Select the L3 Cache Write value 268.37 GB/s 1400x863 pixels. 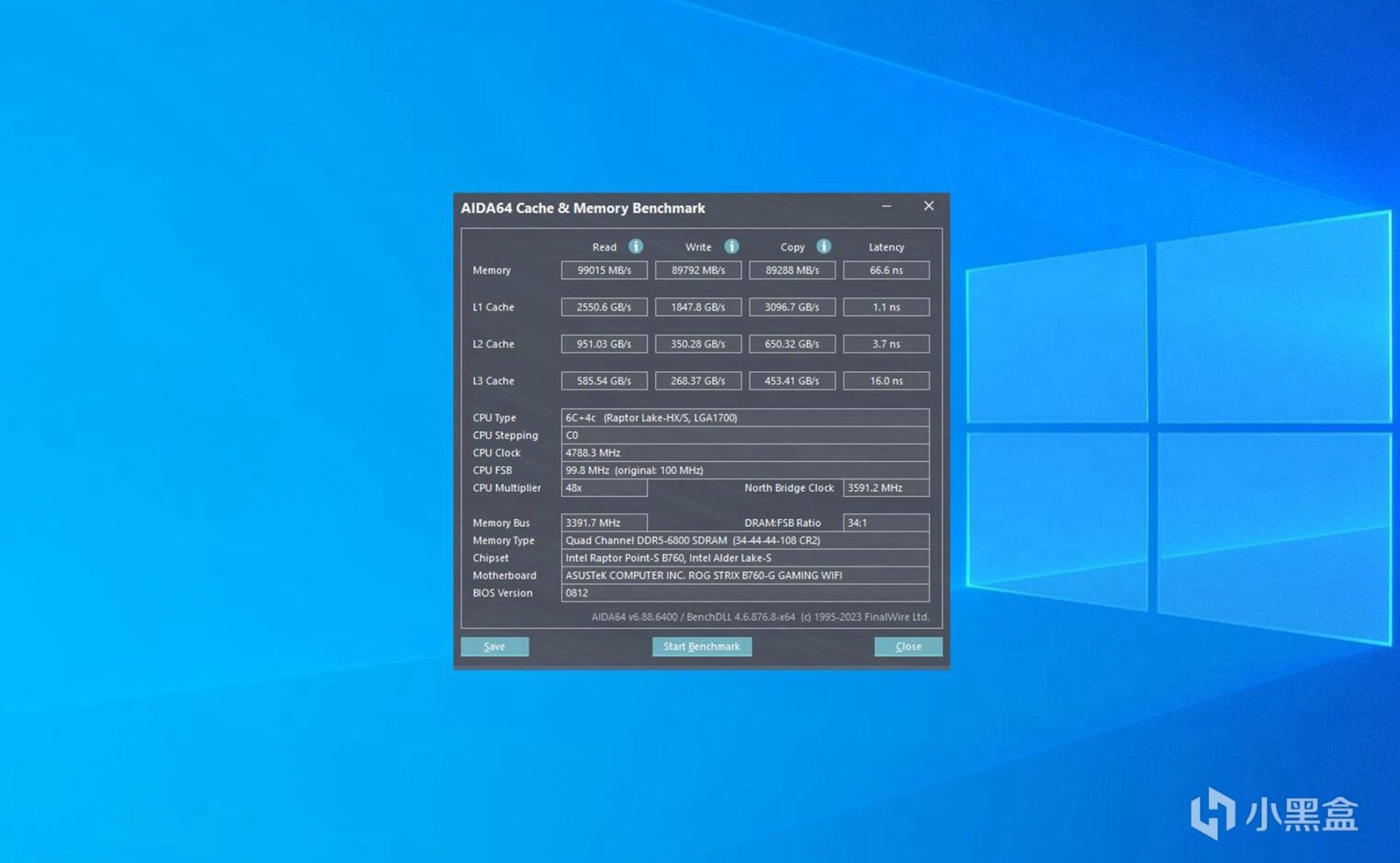(698, 381)
